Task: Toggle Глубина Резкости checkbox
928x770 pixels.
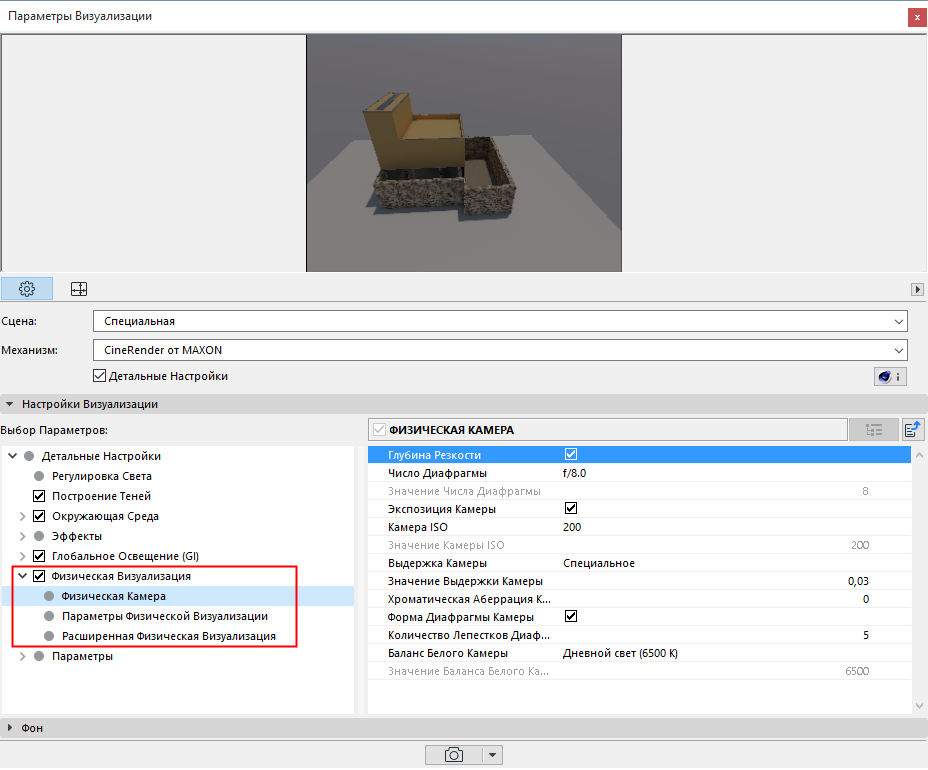Action: point(571,455)
